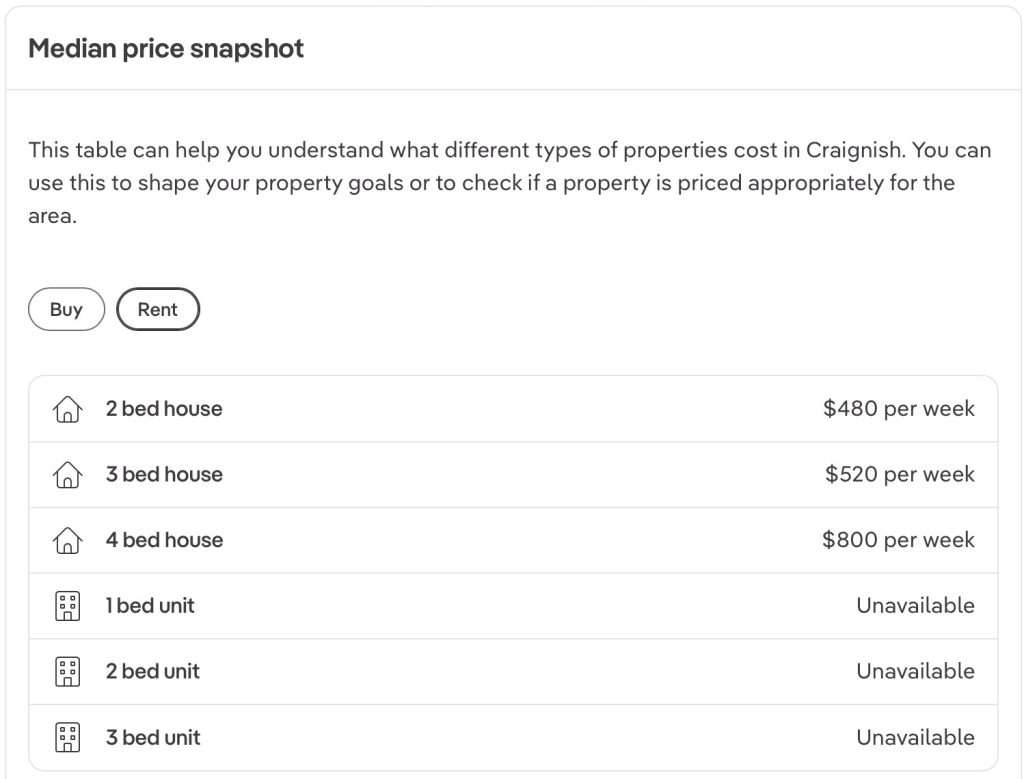
Task: Click the 2 bed house icon
Action: [66, 409]
